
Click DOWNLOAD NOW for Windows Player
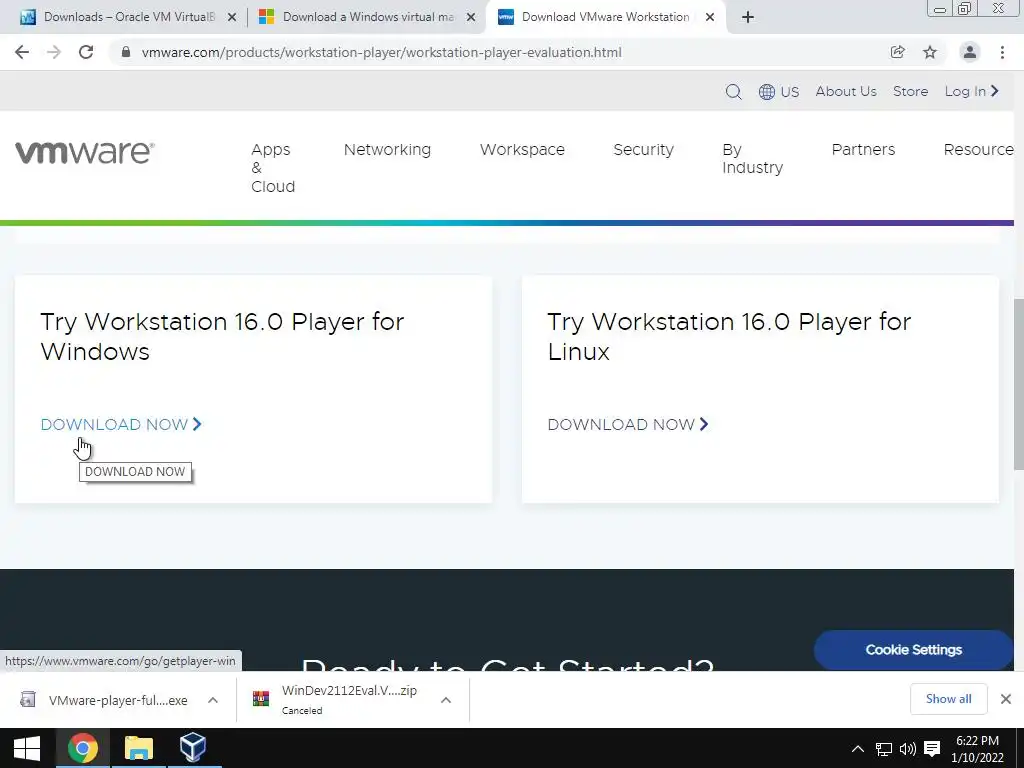click(121, 424)
